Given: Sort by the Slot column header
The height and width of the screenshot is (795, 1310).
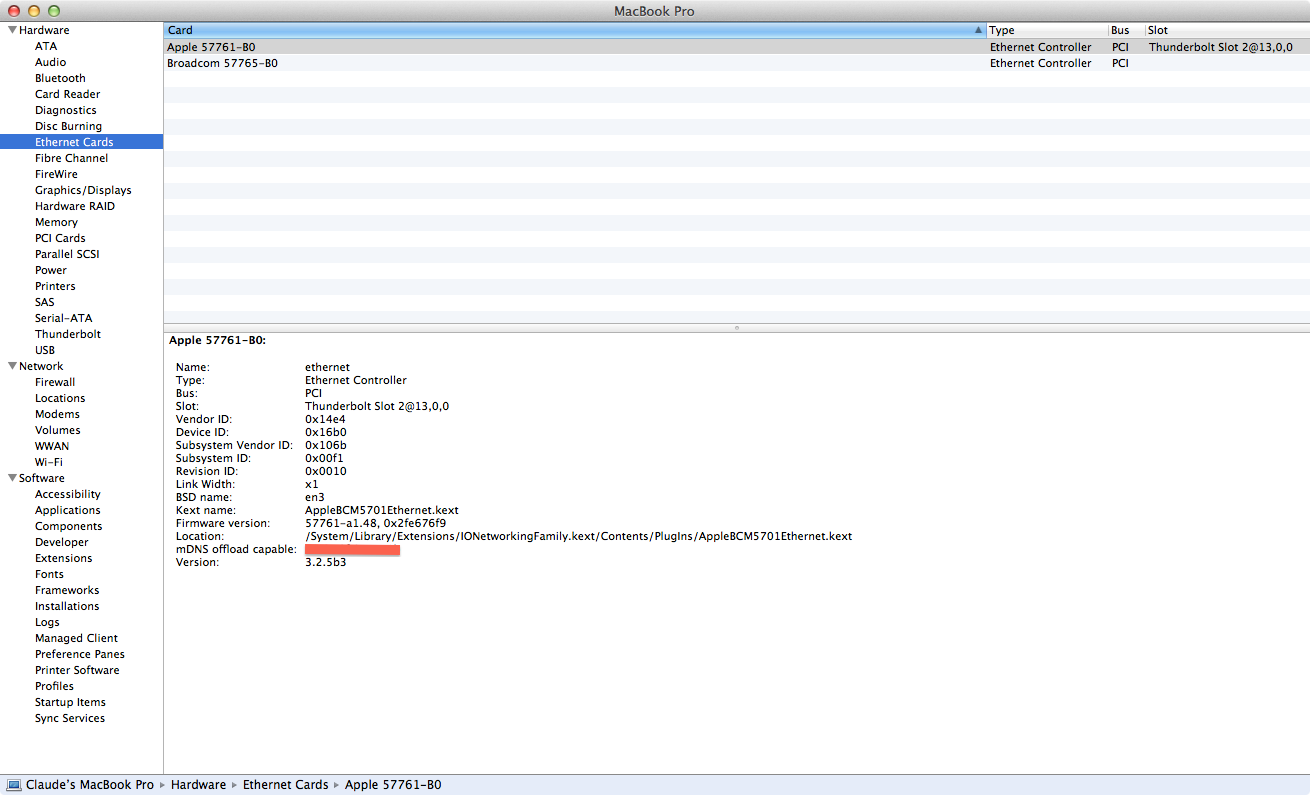Looking at the screenshot, I should tap(1227, 30).
